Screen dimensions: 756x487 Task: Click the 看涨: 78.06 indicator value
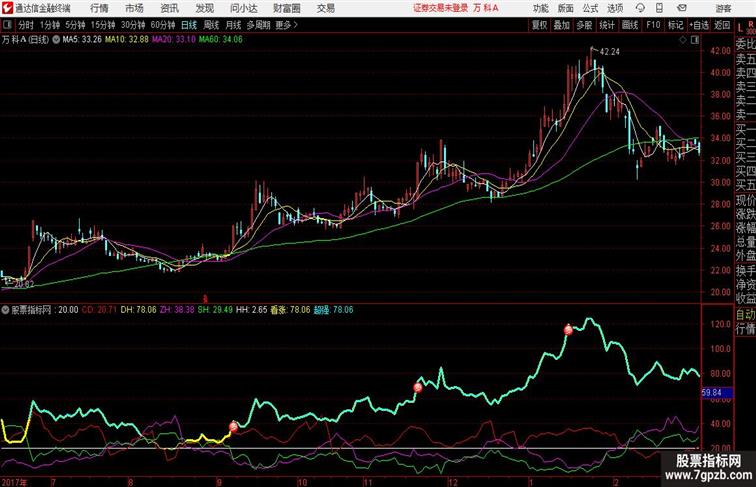pos(290,310)
